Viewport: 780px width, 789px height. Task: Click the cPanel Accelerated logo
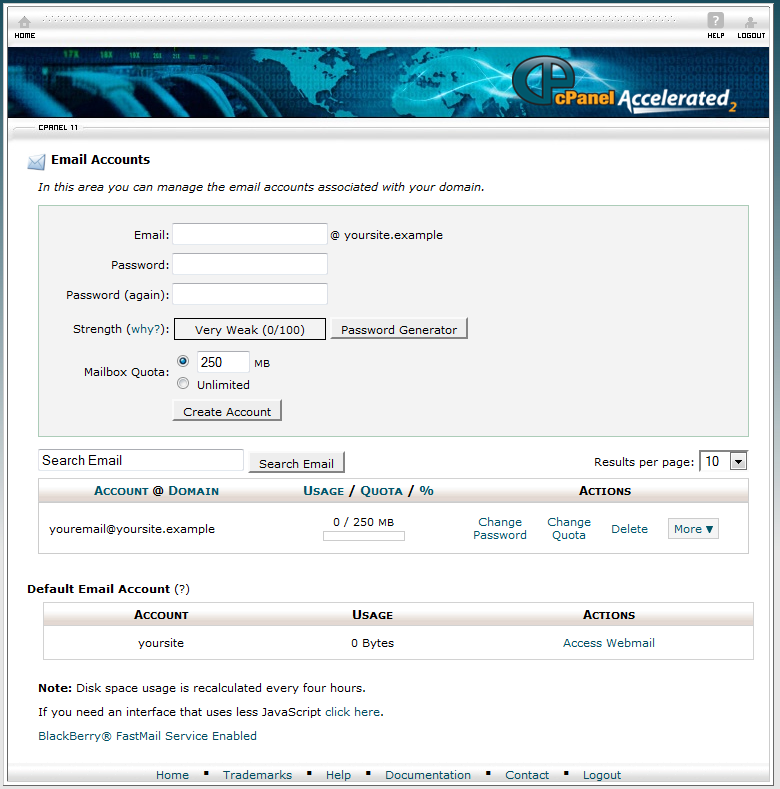624,85
